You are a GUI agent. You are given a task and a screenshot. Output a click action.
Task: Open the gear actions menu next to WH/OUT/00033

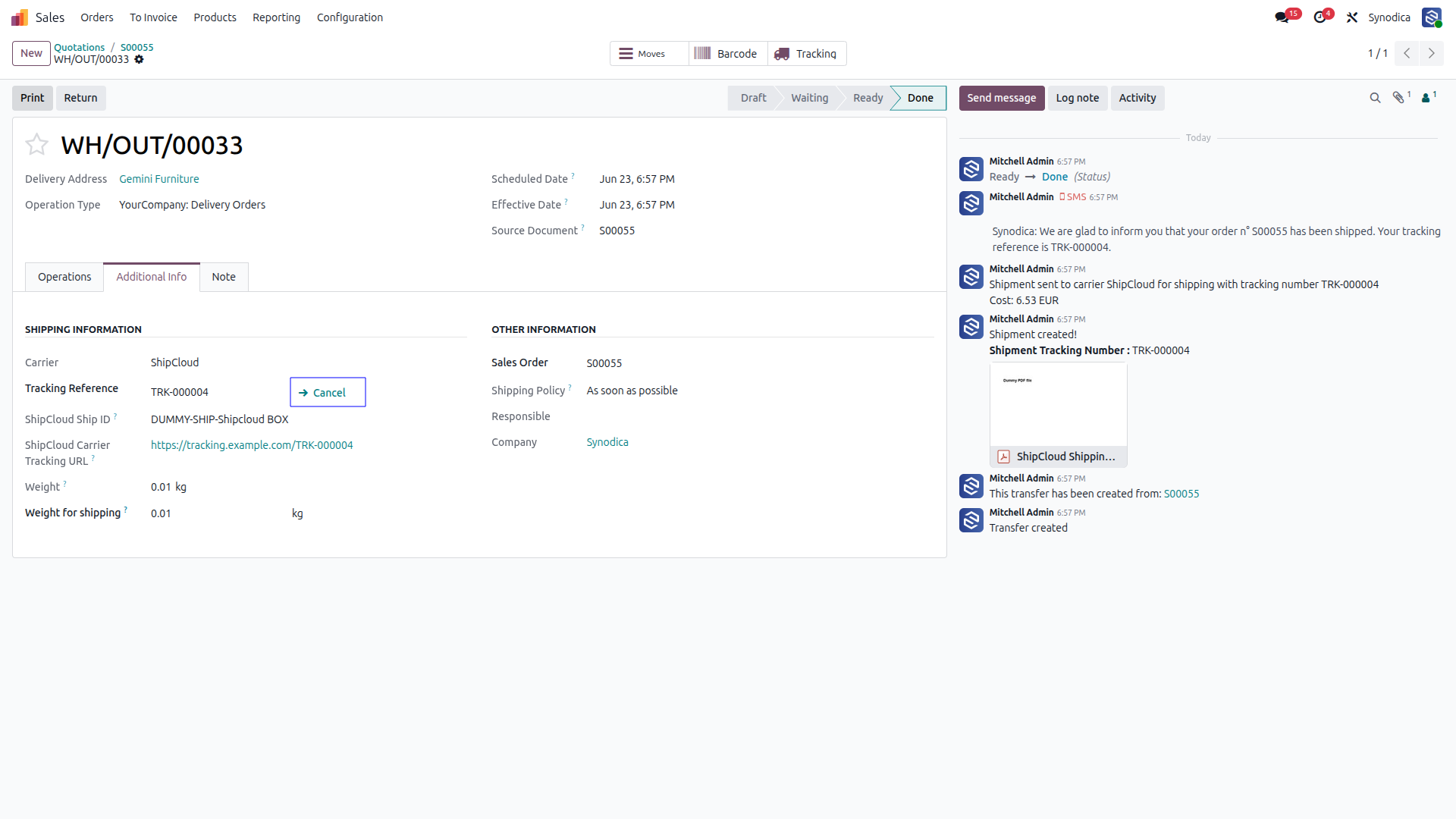[139, 59]
